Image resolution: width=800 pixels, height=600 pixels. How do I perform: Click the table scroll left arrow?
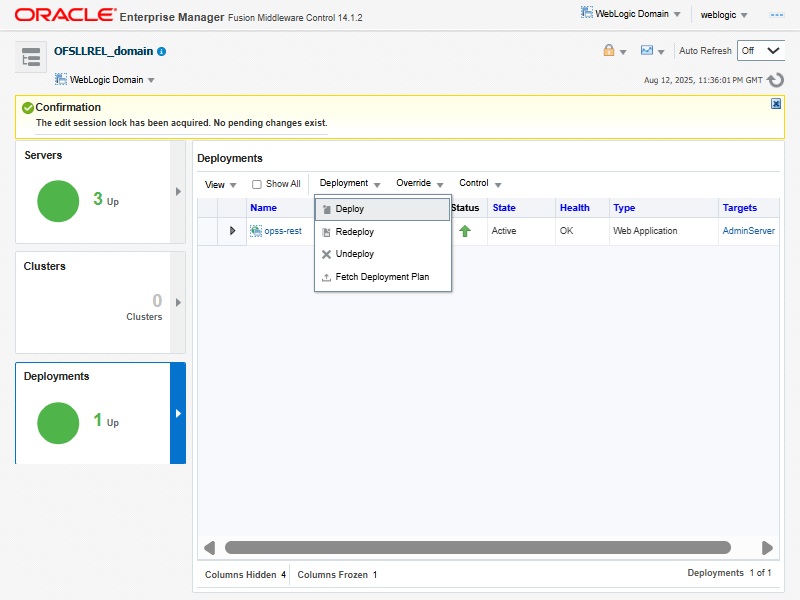pos(209,548)
